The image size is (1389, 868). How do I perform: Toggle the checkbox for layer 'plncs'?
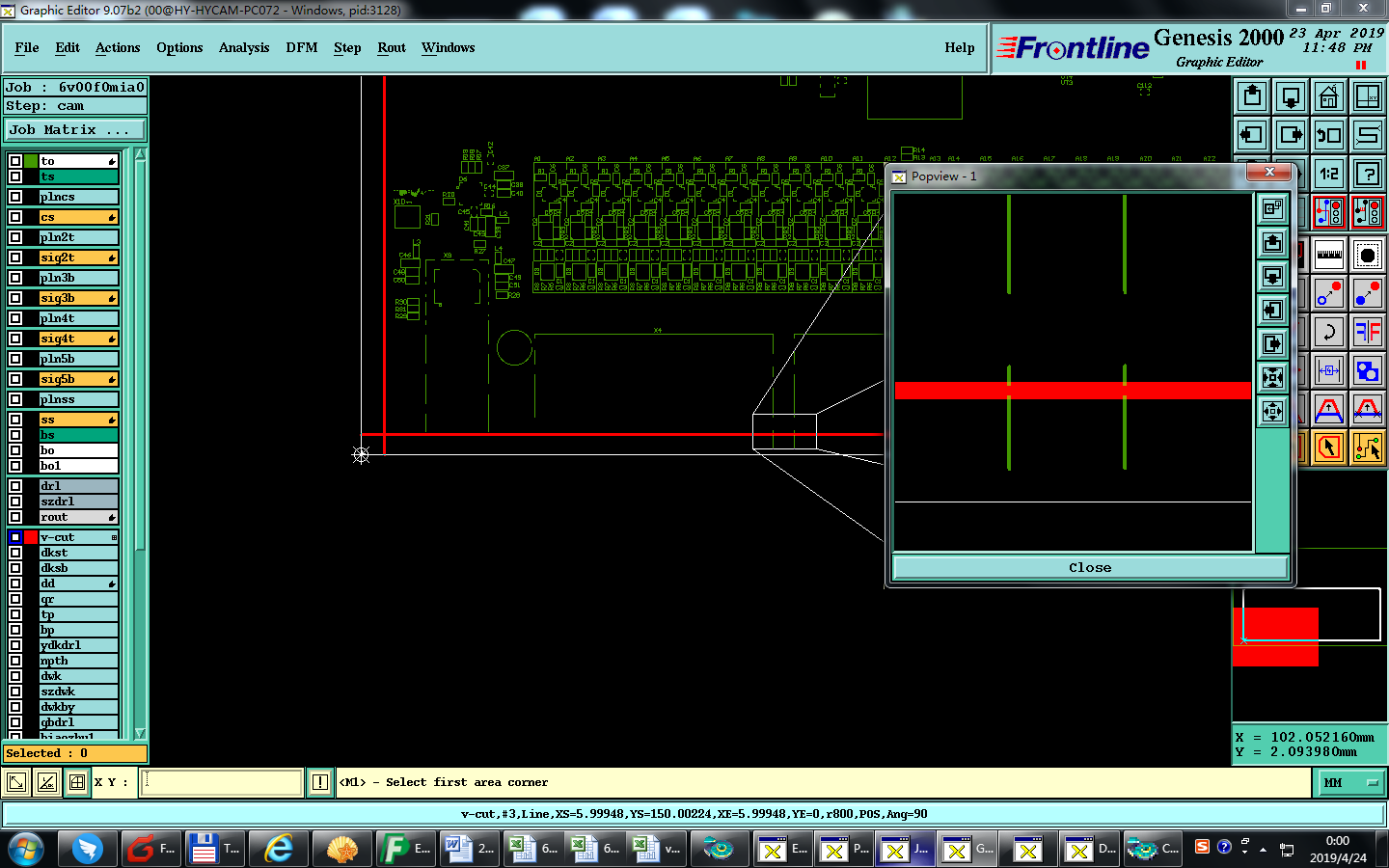15,197
